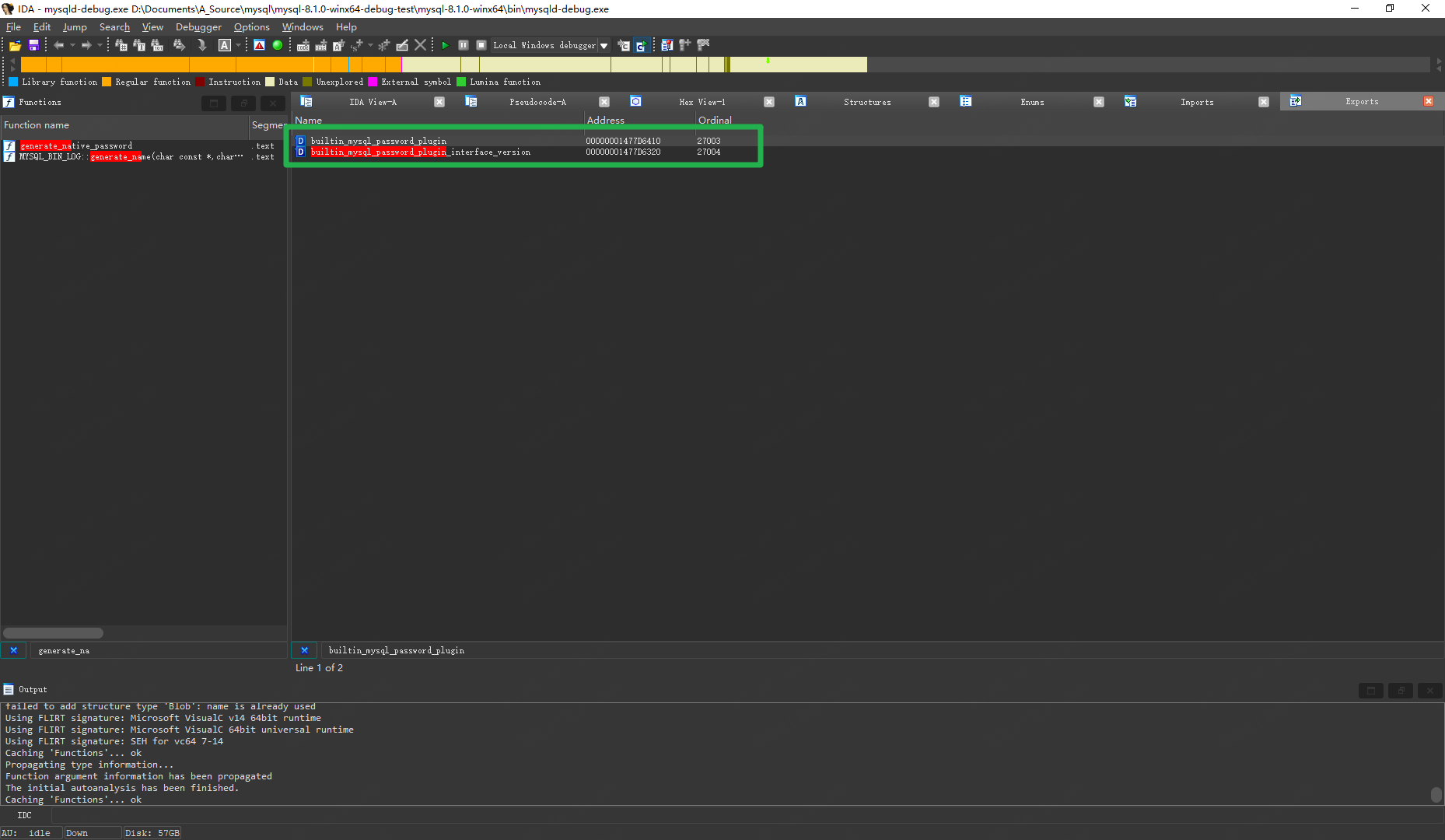
Task: Close the Exports tab
Action: click(x=1429, y=102)
